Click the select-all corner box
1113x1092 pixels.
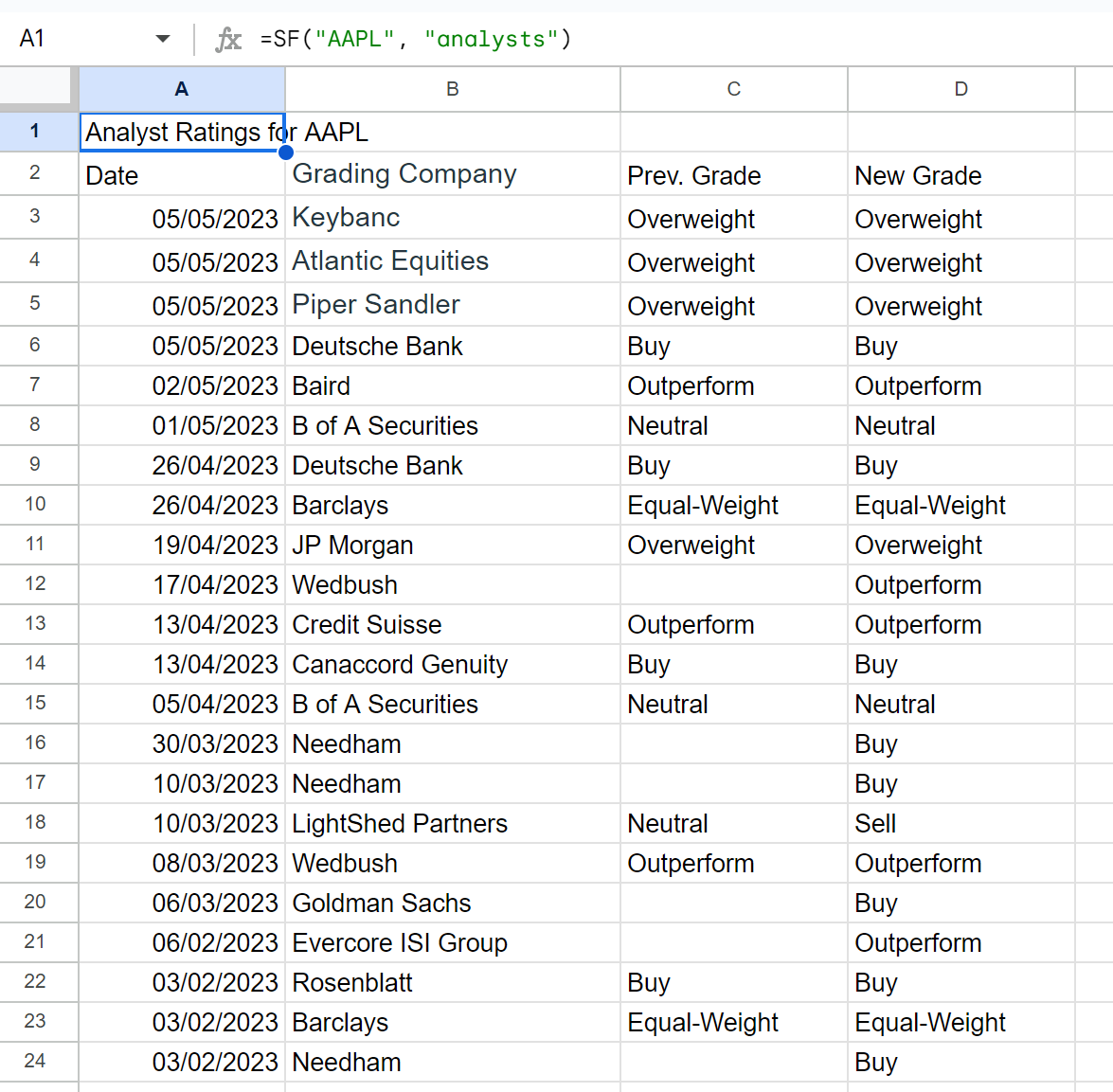(x=39, y=89)
